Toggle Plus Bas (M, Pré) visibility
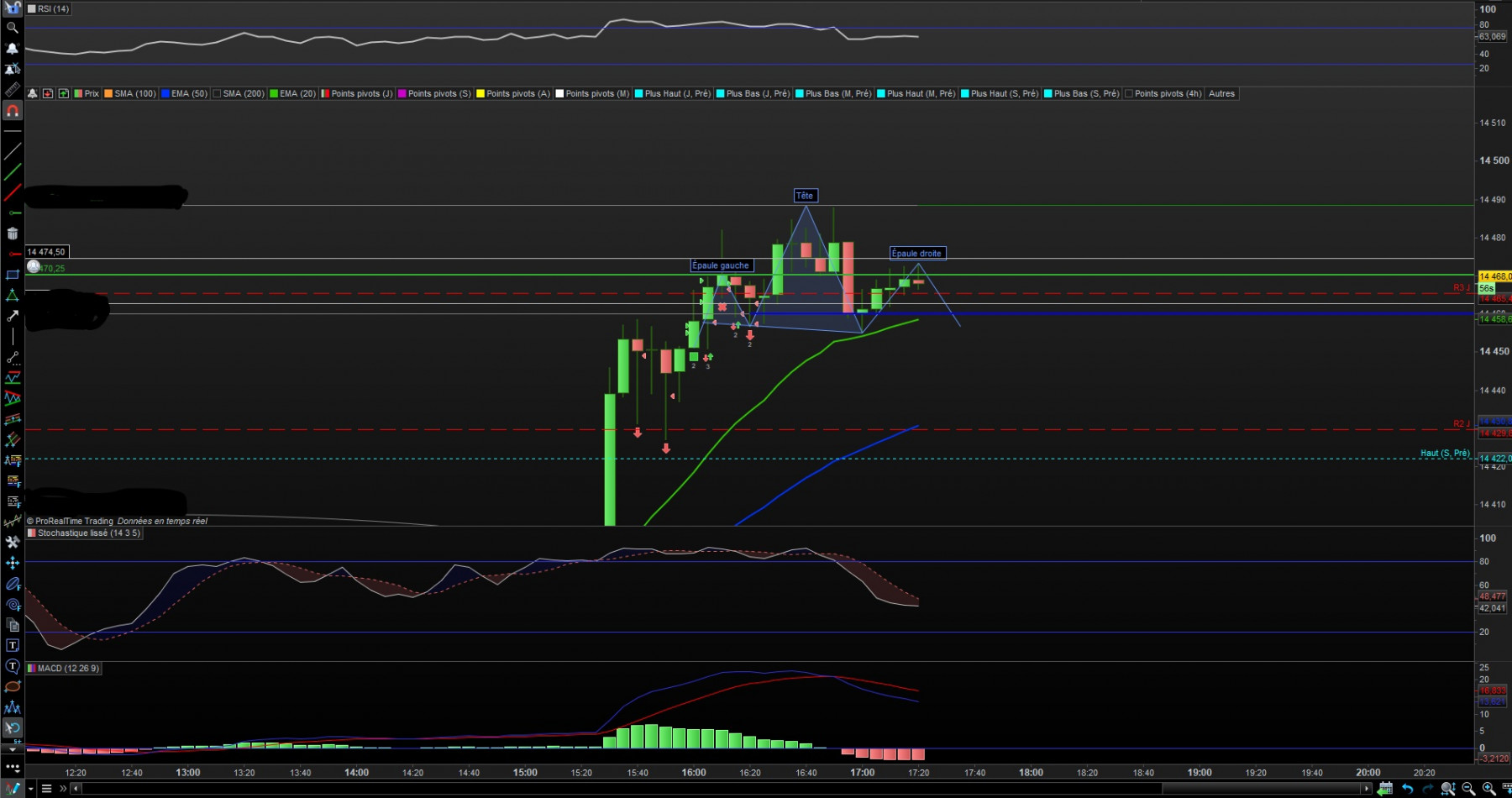 tap(799, 93)
